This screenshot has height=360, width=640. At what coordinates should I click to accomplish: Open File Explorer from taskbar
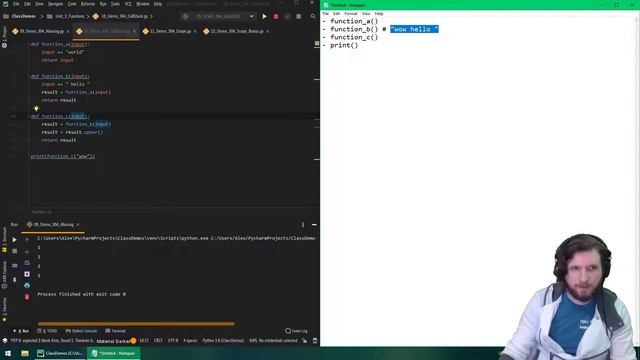click(x=25, y=353)
